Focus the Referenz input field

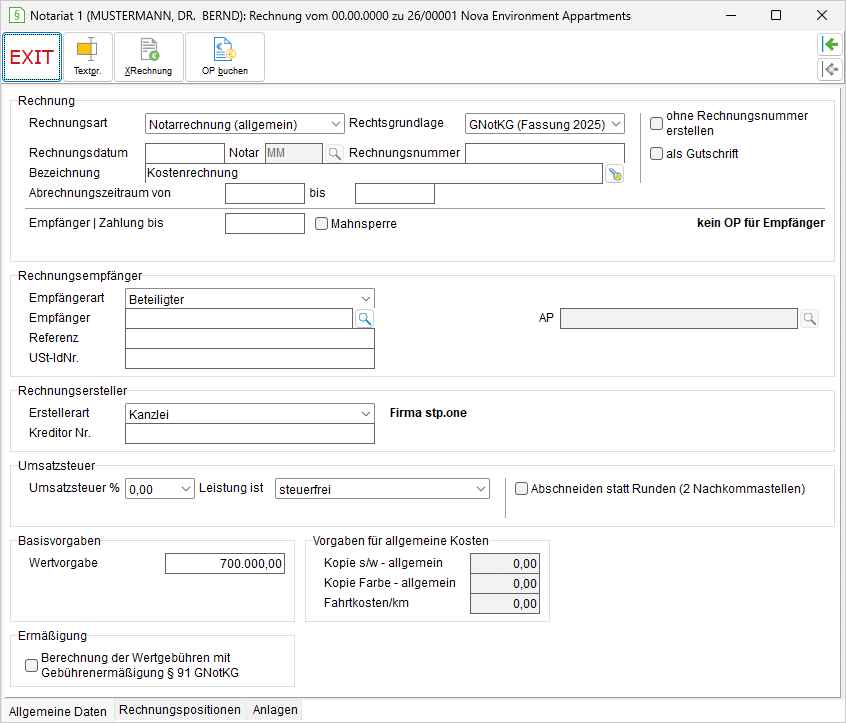coord(250,339)
